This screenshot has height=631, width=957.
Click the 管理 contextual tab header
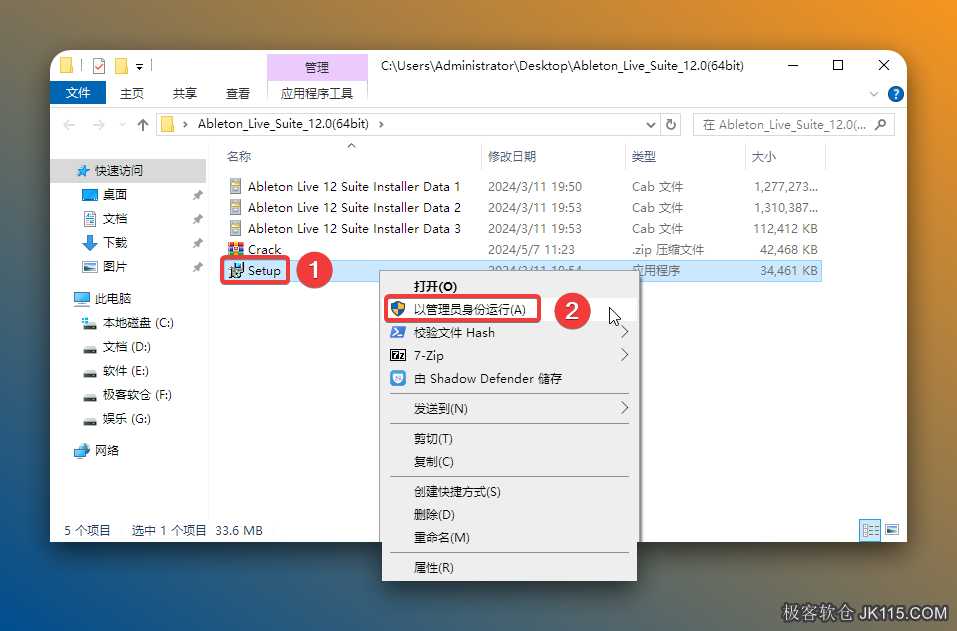point(317,67)
